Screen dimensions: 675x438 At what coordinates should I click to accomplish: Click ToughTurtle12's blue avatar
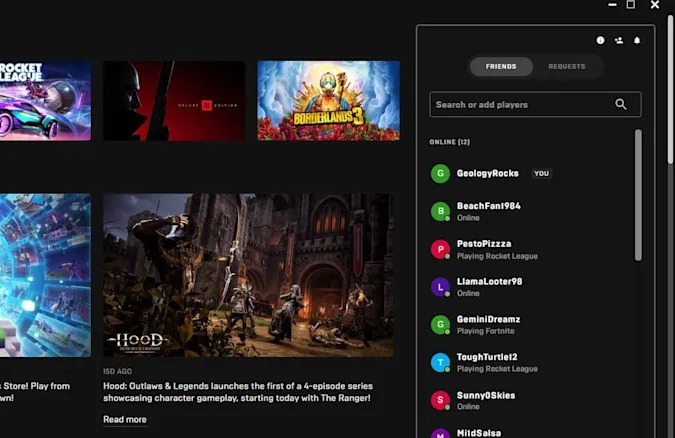pos(440,363)
